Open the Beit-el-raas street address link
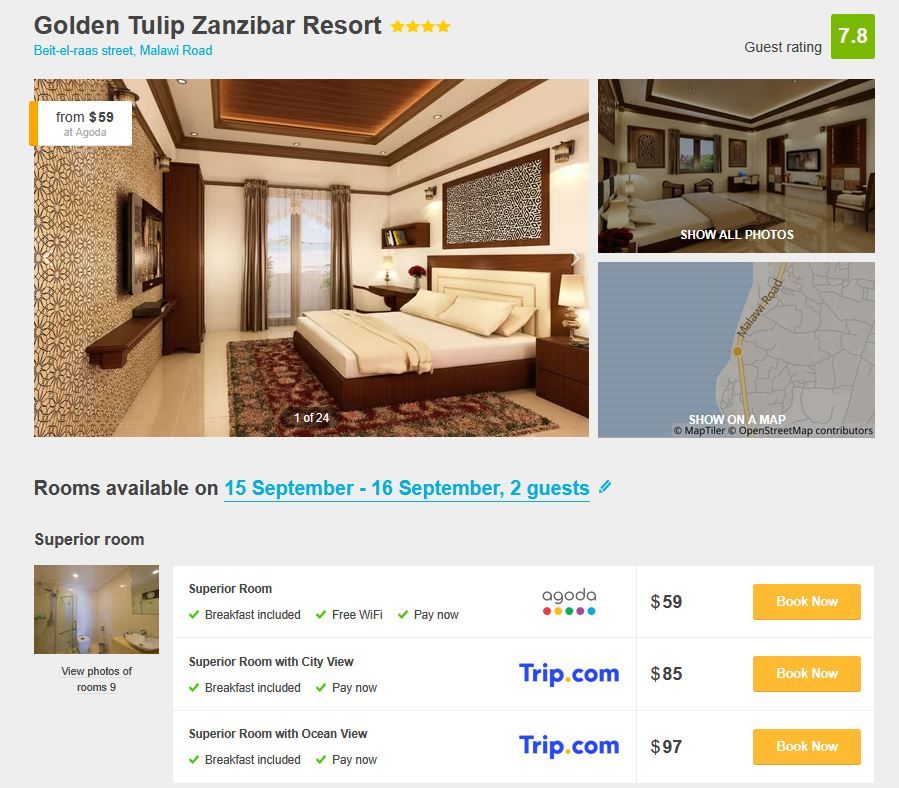Viewport: 899px width, 788px height. click(123, 50)
